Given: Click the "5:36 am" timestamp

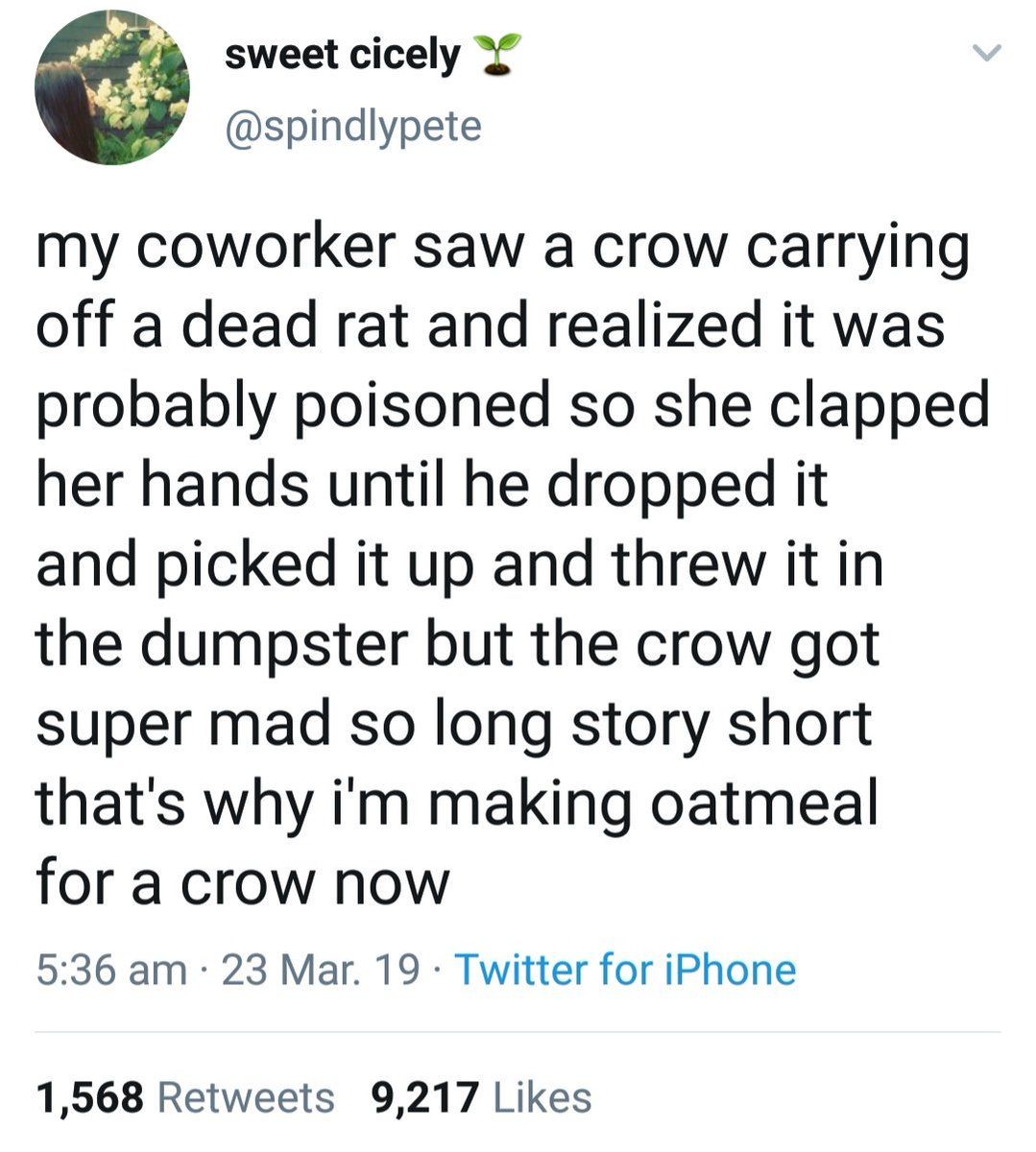Looking at the screenshot, I should pyautogui.click(x=111, y=970).
